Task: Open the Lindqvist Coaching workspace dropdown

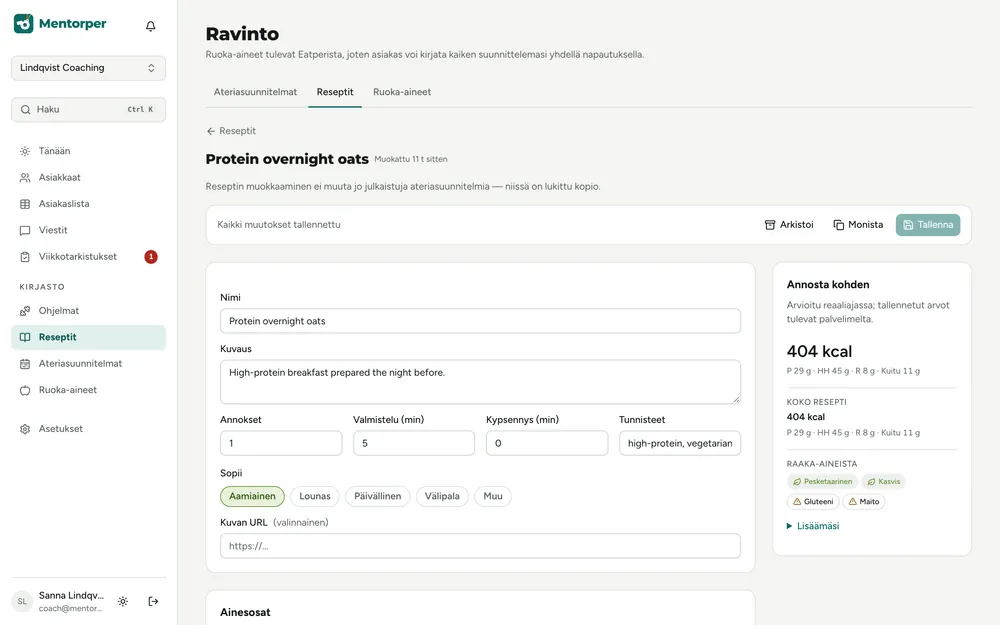Action: (x=88, y=68)
